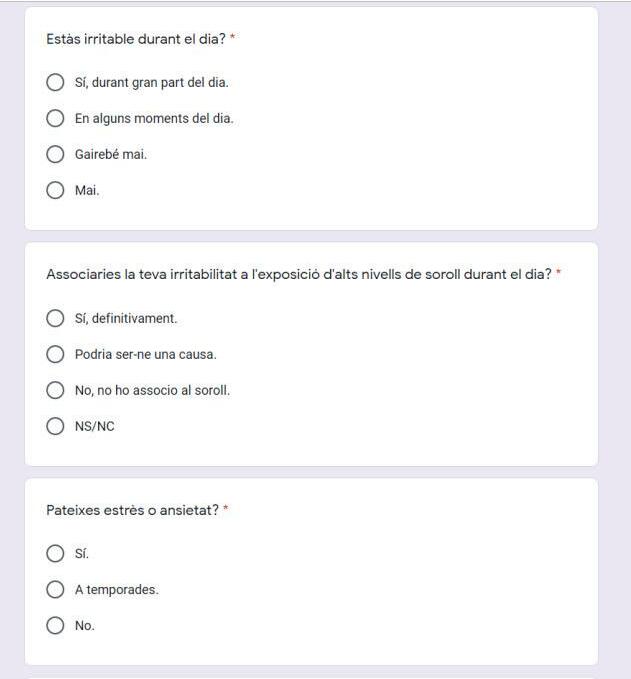Choose 'Sí, definitivament.' radio button

tap(56, 318)
